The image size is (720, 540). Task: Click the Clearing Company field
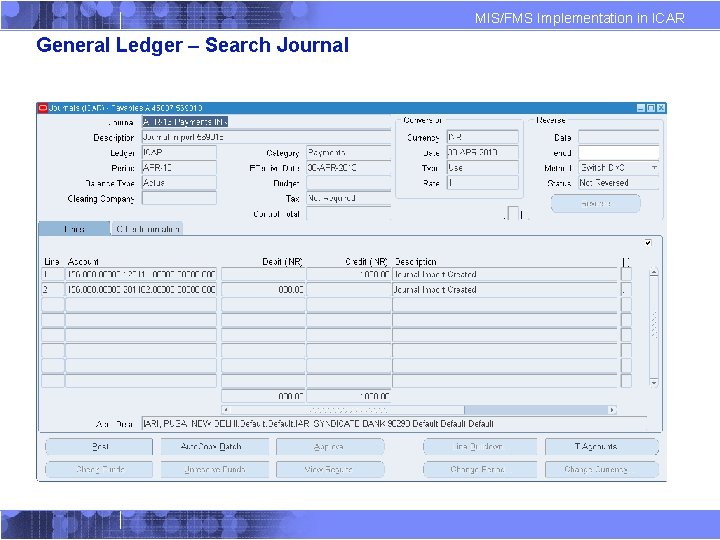[179, 198]
